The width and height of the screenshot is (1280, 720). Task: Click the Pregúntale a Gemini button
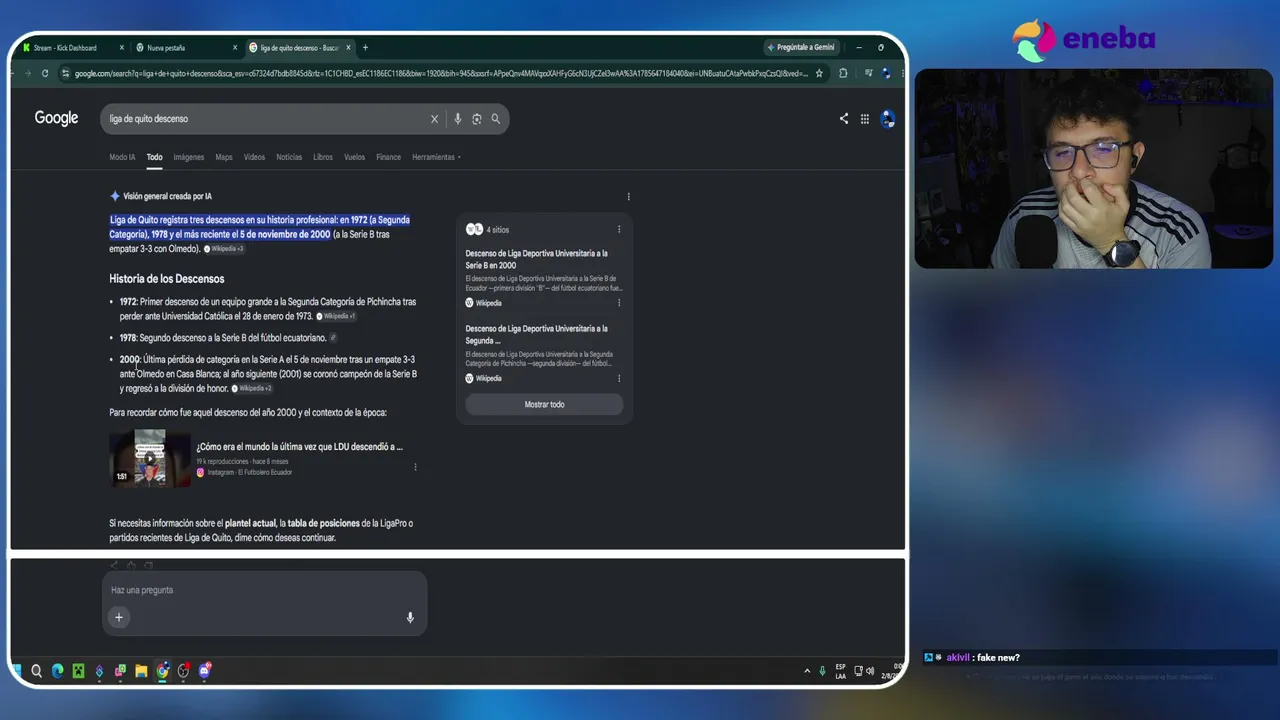801,48
